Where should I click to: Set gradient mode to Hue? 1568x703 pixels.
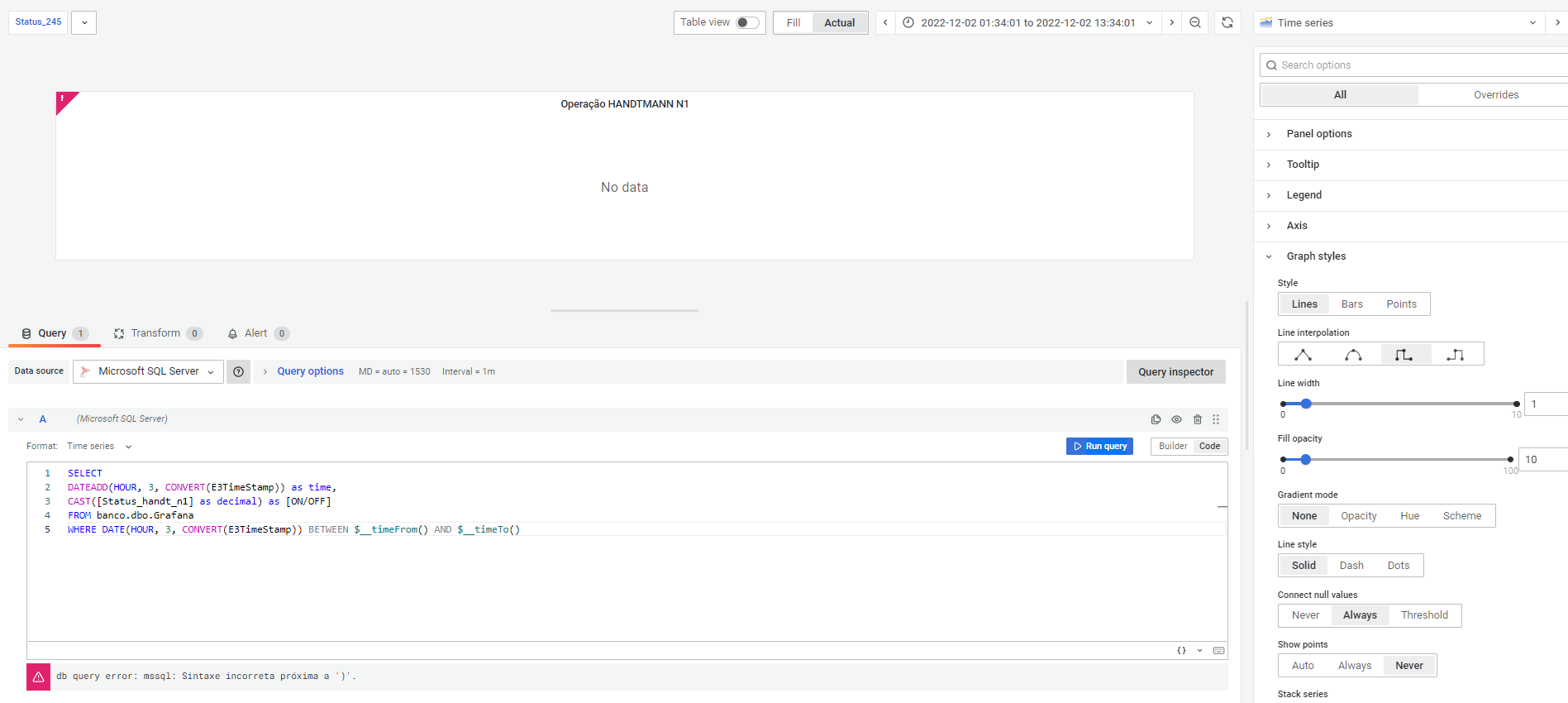pyautogui.click(x=1409, y=516)
